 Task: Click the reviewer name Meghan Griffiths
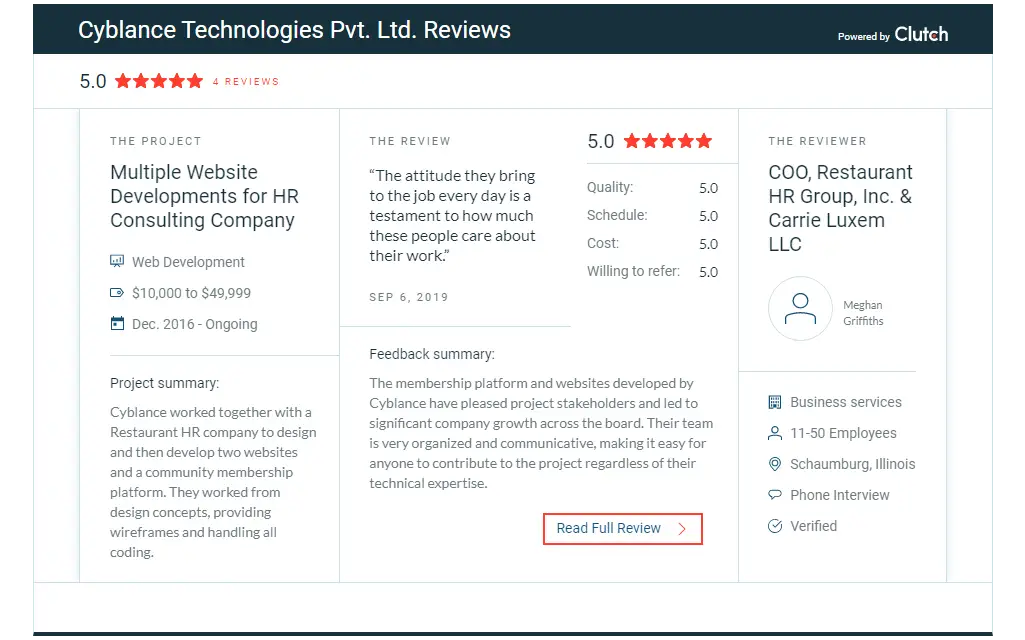point(863,313)
